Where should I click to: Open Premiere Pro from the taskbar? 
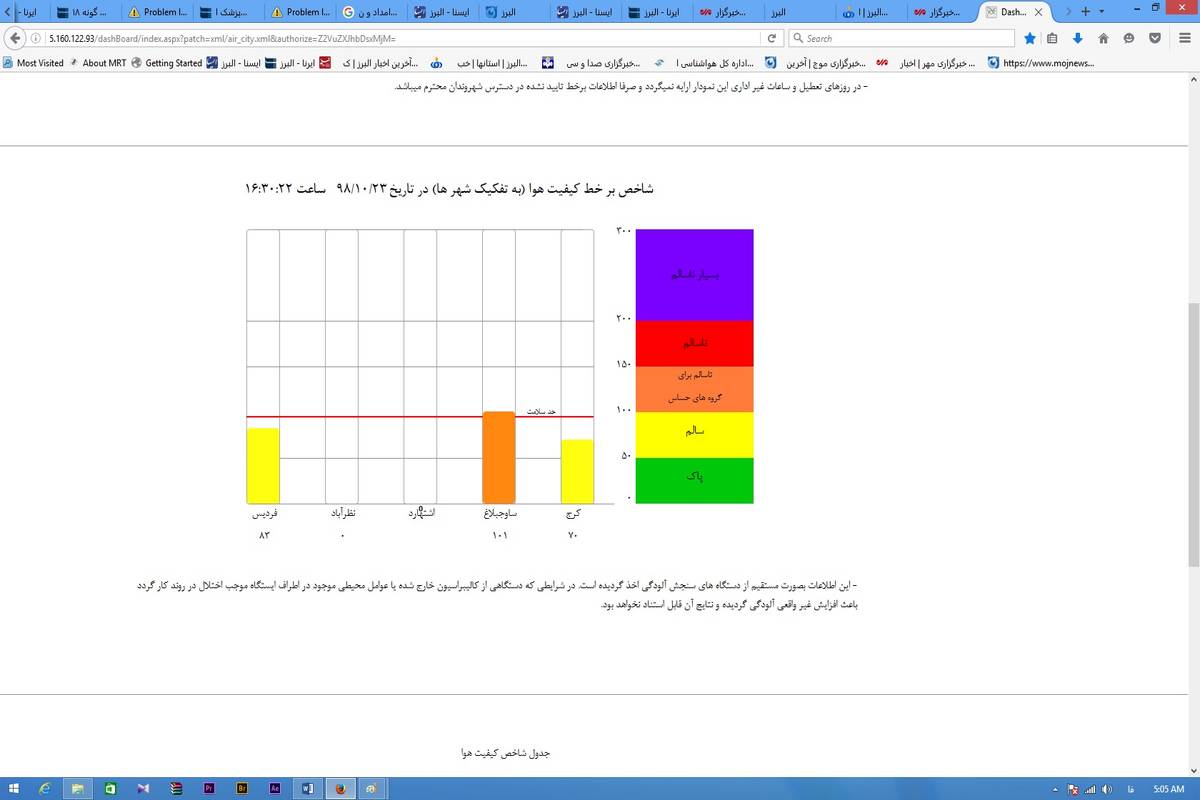(209, 788)
